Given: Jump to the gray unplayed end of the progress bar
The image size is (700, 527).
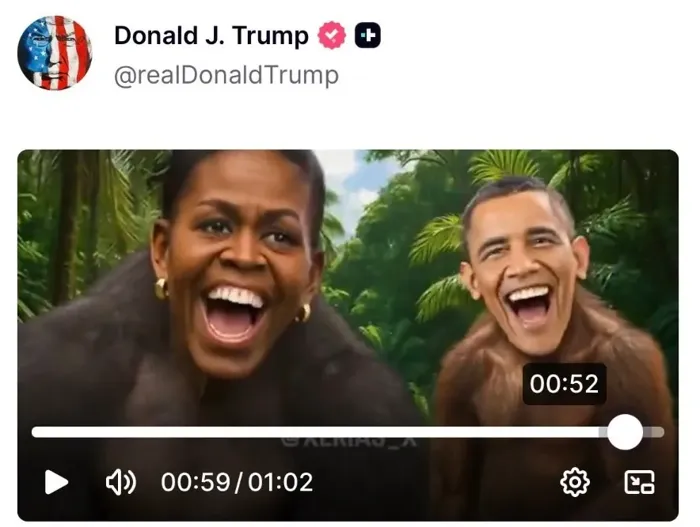Looking at the screenshot, I should point(654,432).
